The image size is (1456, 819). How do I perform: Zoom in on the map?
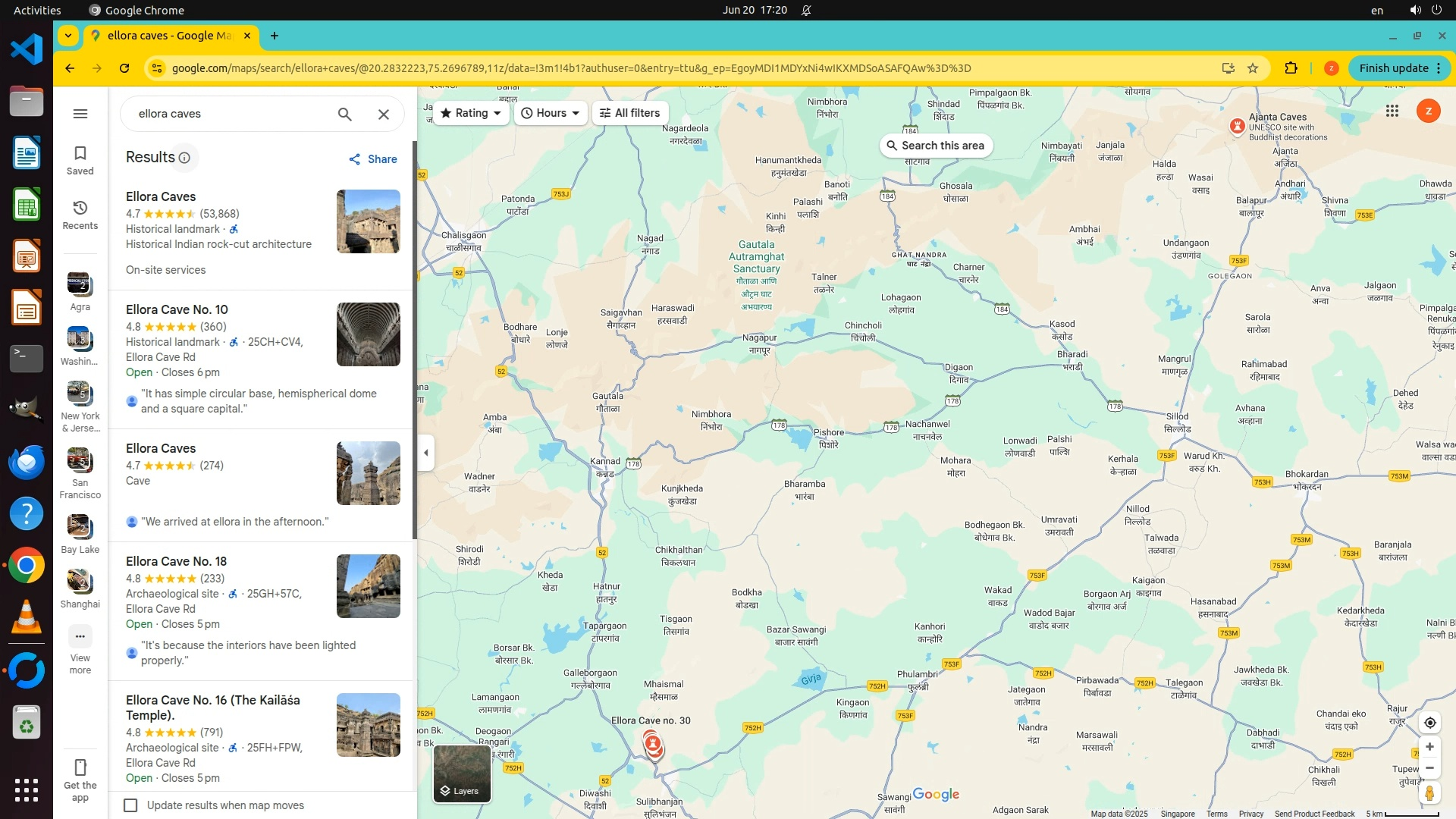click(1429, 747)
